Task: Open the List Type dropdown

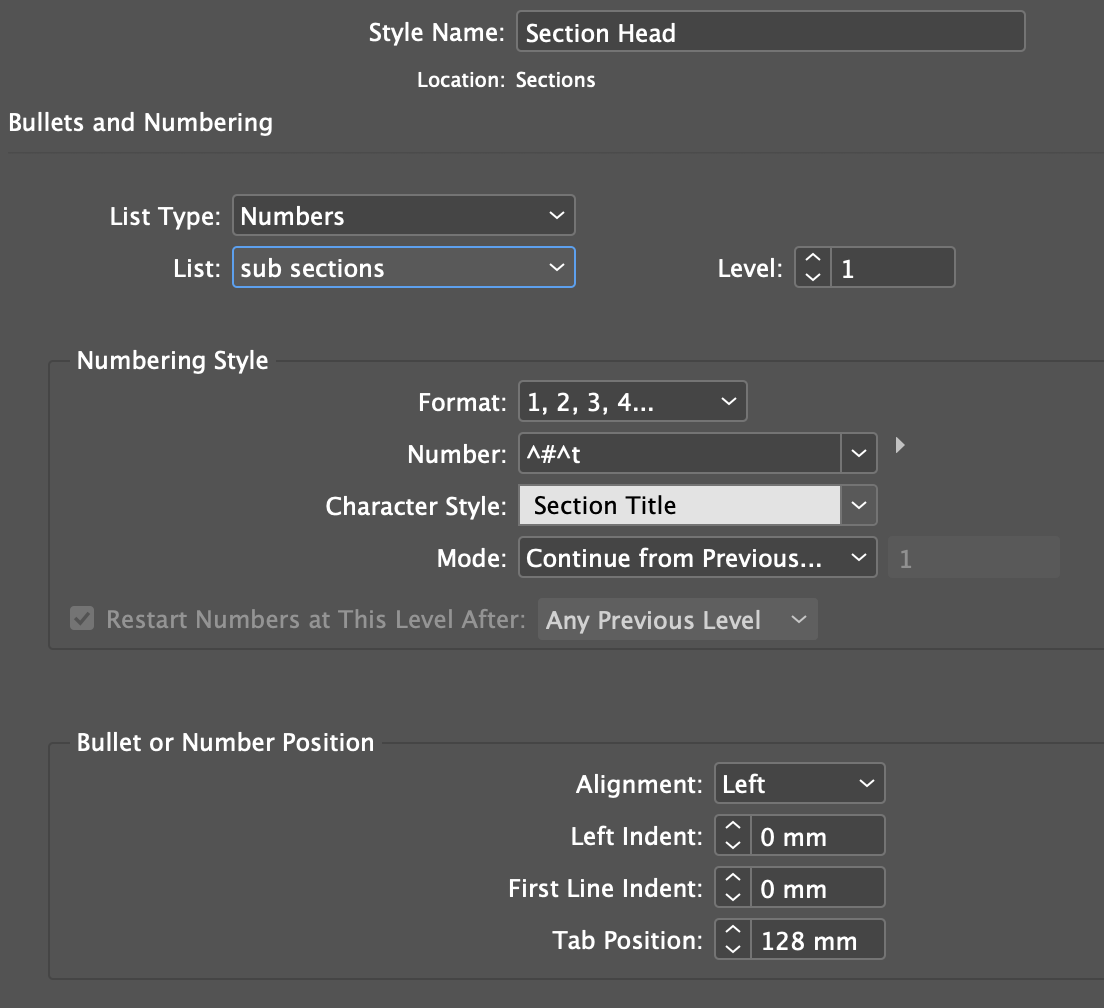Action: tap(403, 216)
